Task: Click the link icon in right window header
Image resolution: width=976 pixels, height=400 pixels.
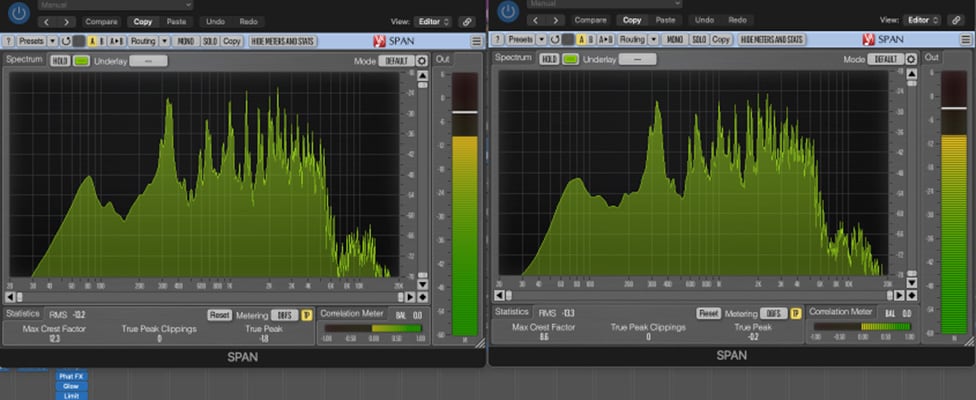Action: pos(956,20)
